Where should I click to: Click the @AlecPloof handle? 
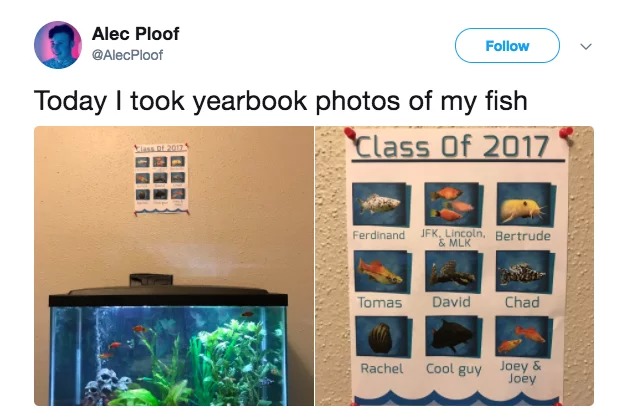tap(127, 55)
